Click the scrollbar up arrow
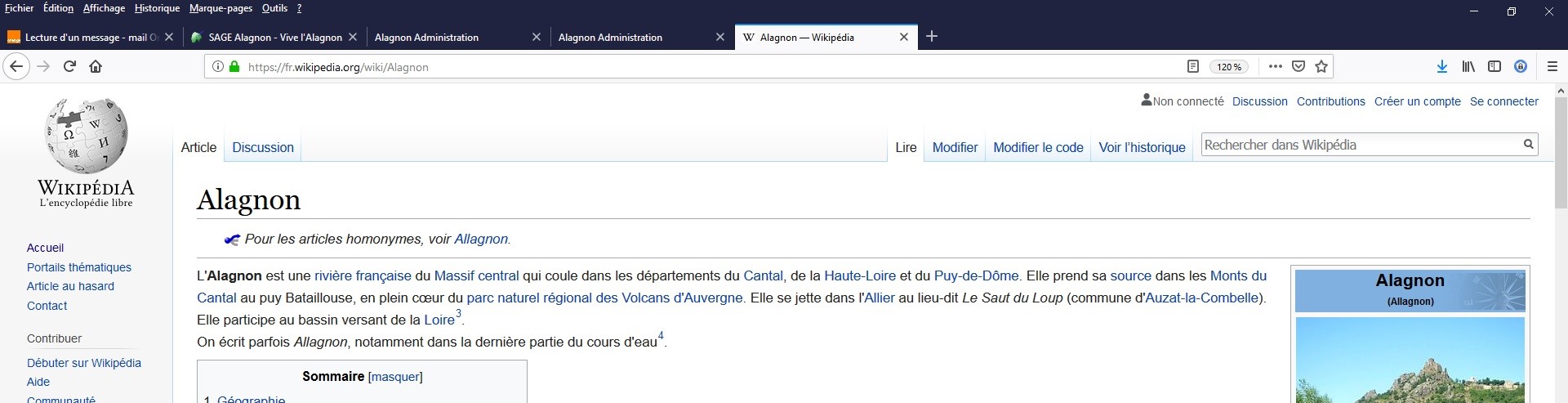This screenshot has height=403, width=1568. coord(1561,91)
